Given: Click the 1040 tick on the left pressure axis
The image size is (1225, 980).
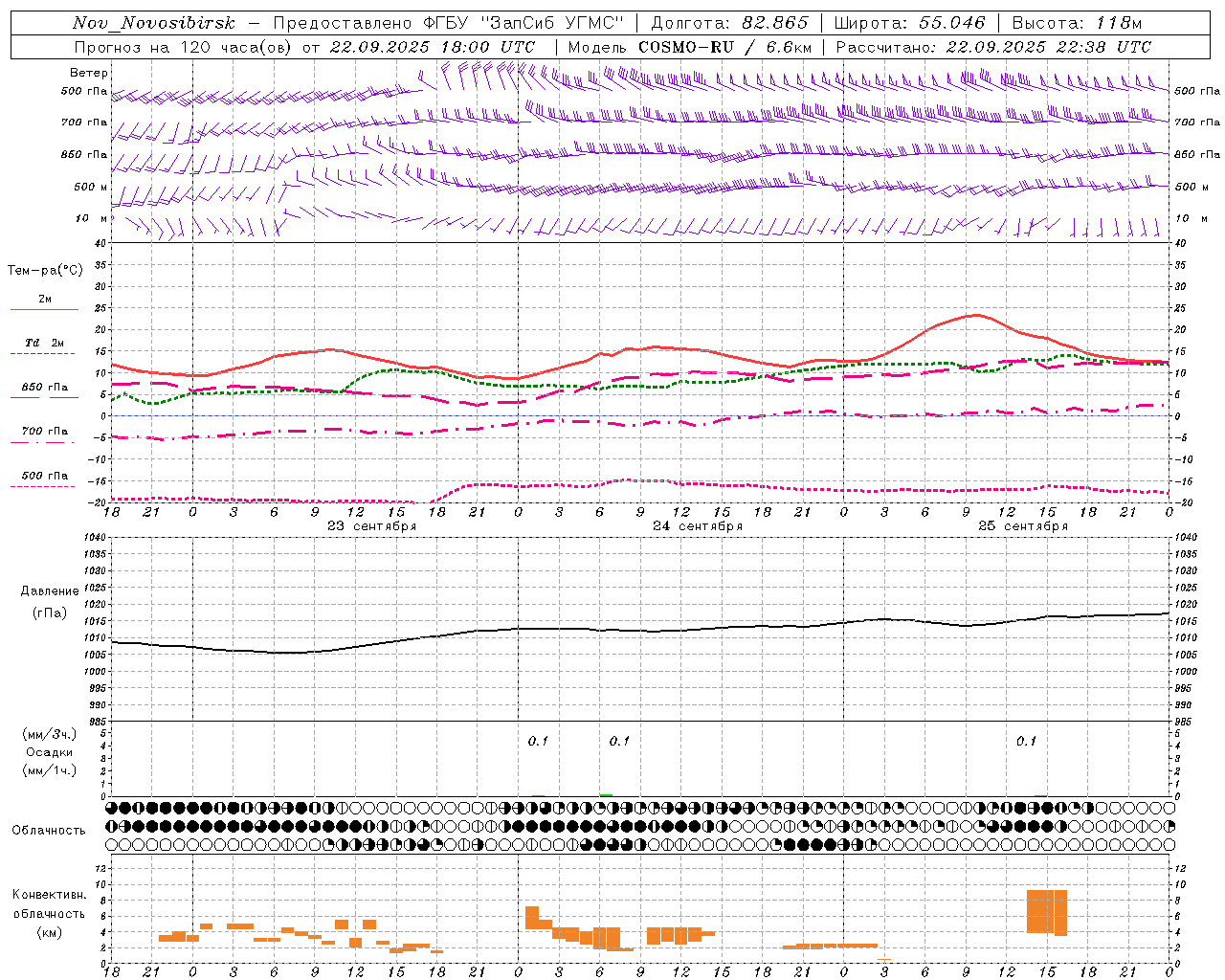Looking at the screenshot, I should 94,538.
